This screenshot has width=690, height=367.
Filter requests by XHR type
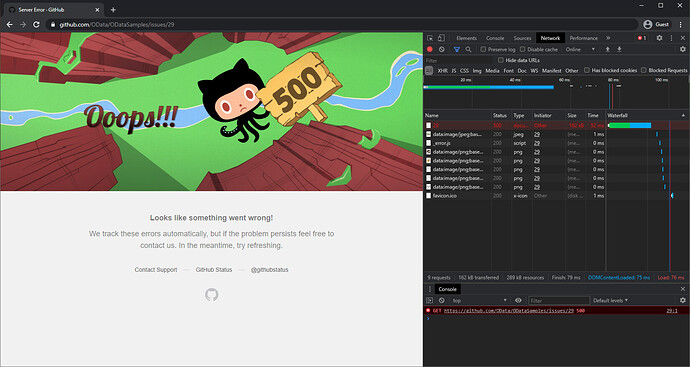click(x=443, y=70)
